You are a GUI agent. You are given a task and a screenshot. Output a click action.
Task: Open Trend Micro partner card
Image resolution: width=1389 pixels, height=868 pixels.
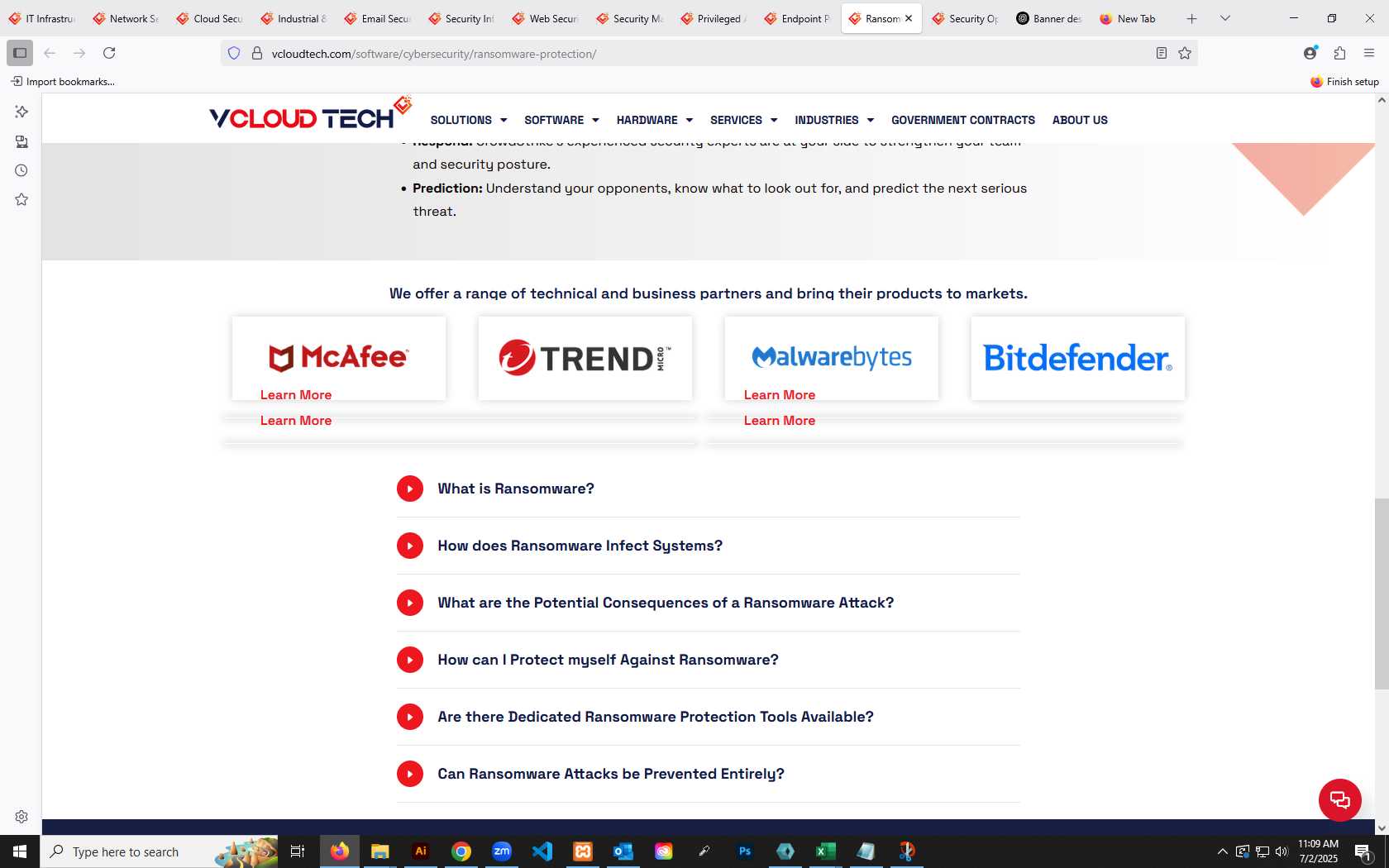585,358
